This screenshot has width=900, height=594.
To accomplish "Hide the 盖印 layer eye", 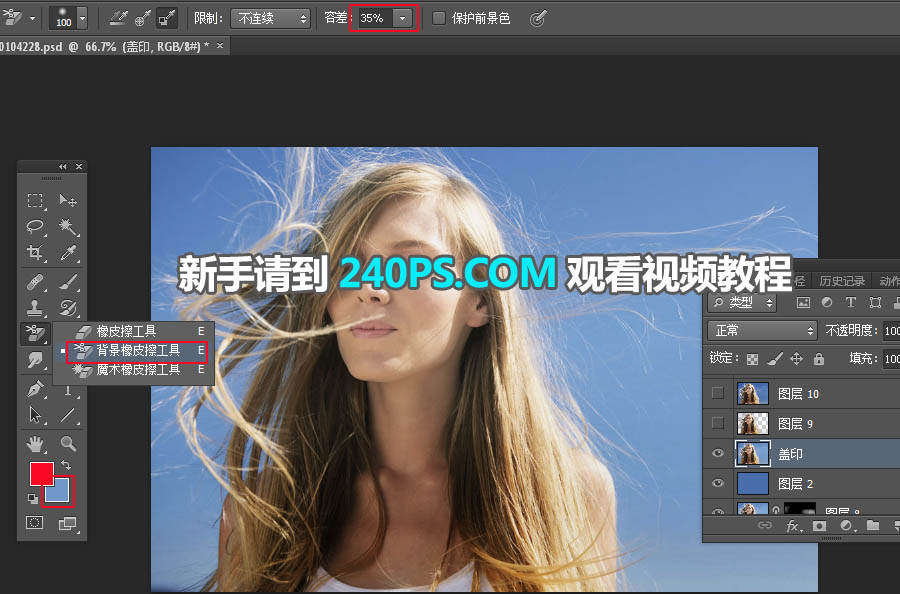I will [717, 453].
